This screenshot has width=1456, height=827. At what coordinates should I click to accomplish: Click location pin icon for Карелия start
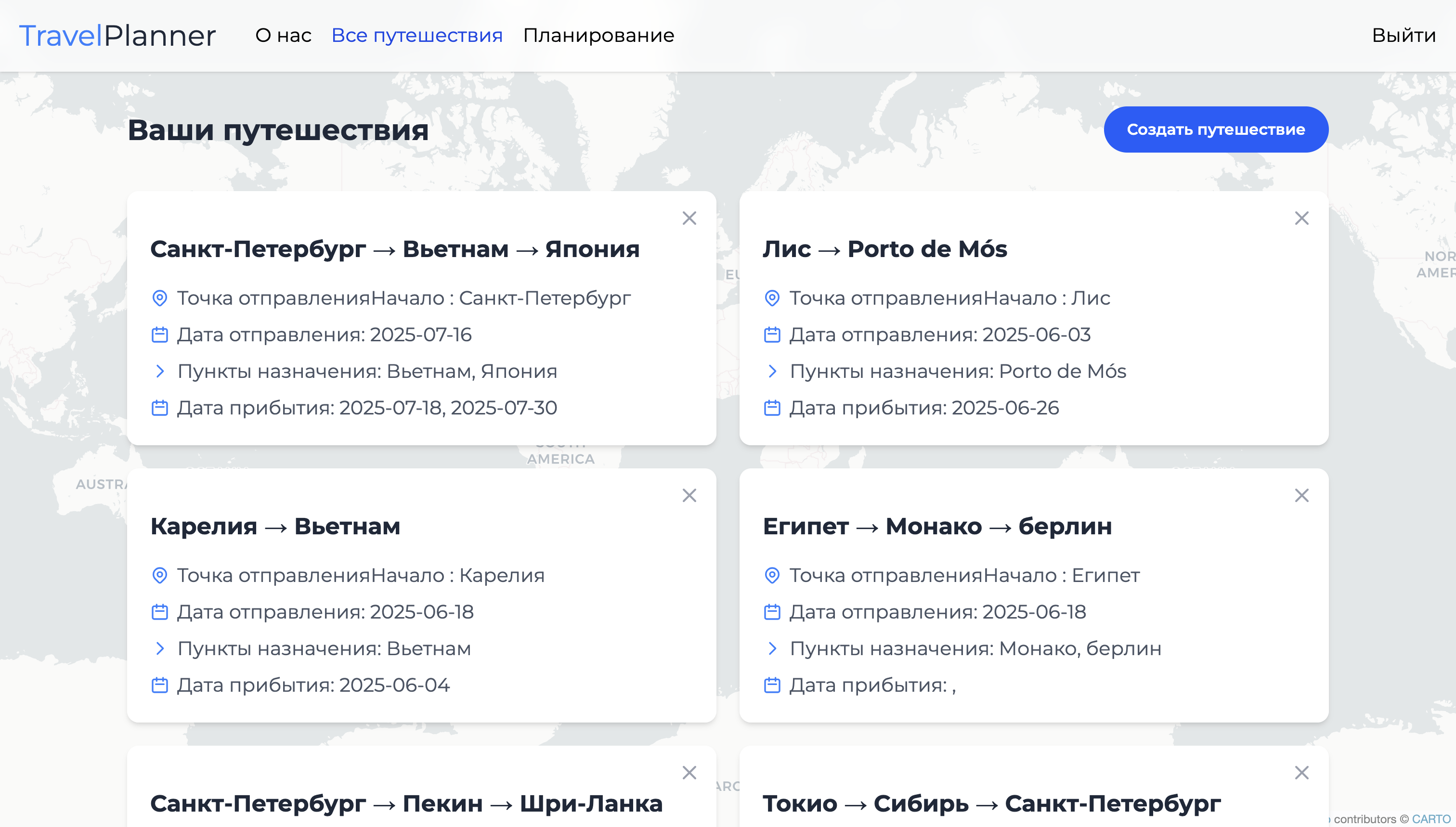160,575
